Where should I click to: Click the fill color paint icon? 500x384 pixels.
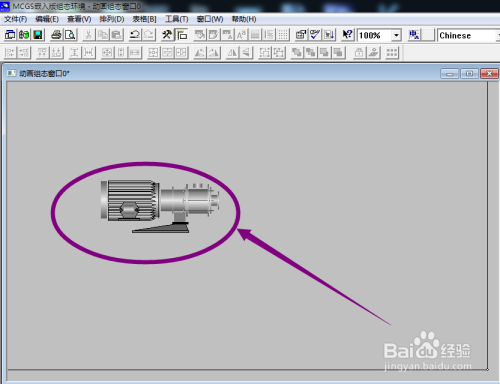200,35
